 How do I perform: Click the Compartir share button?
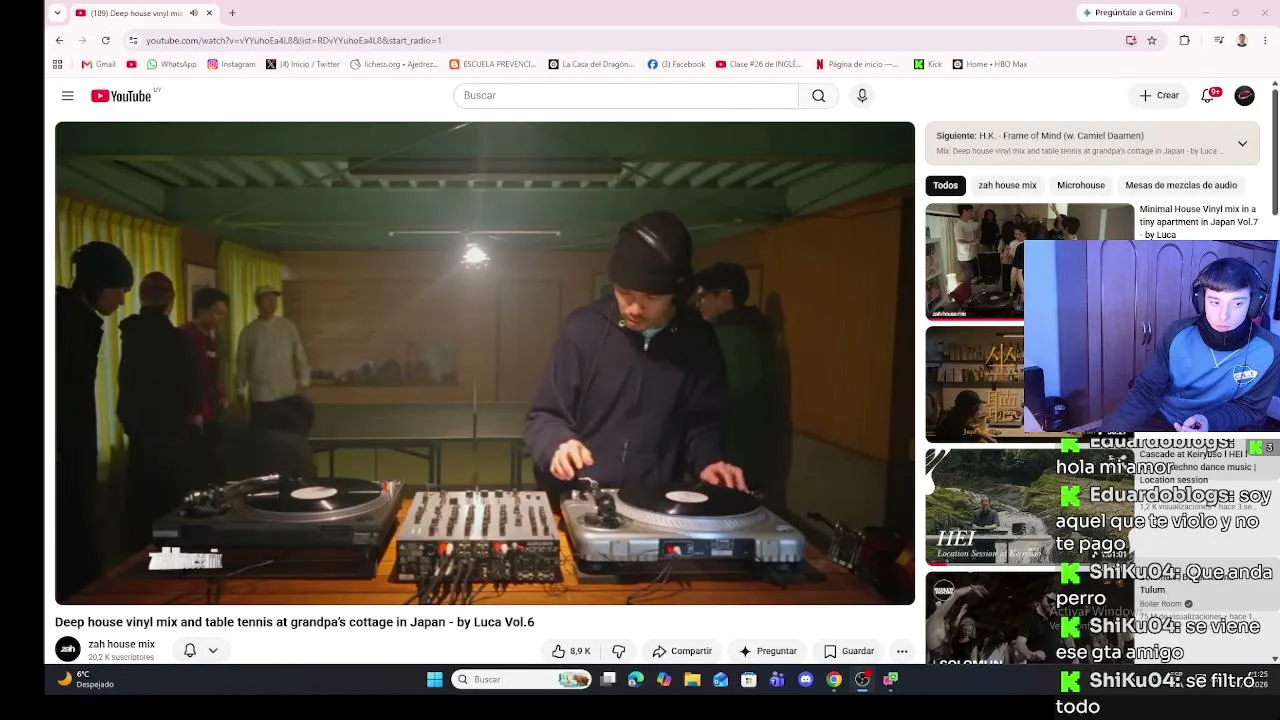pyautogui.click(x=682, y=651)
